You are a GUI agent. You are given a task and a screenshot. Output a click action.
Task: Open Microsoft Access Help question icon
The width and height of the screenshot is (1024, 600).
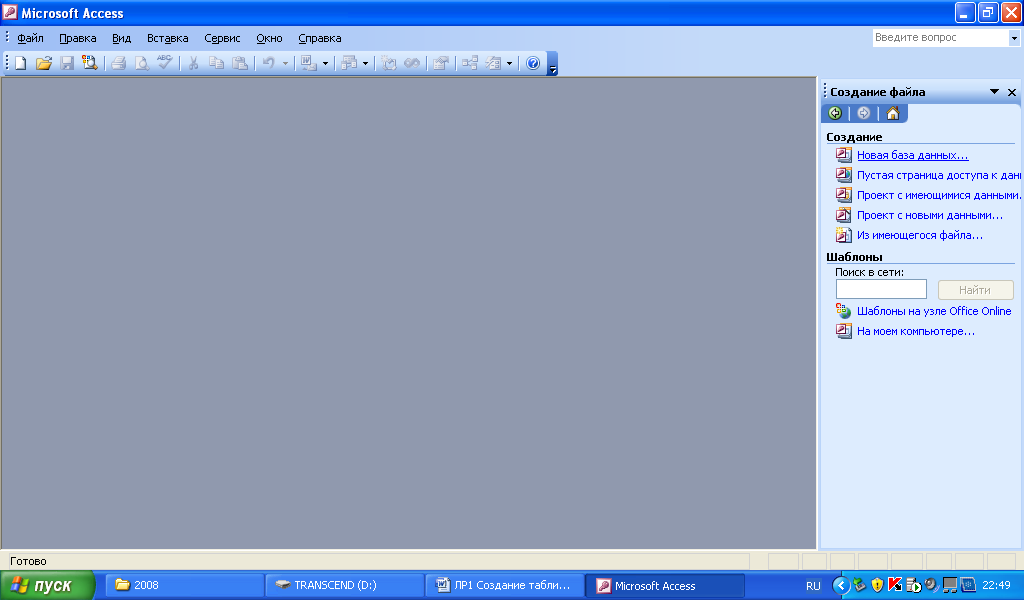(x=533, y=63)
